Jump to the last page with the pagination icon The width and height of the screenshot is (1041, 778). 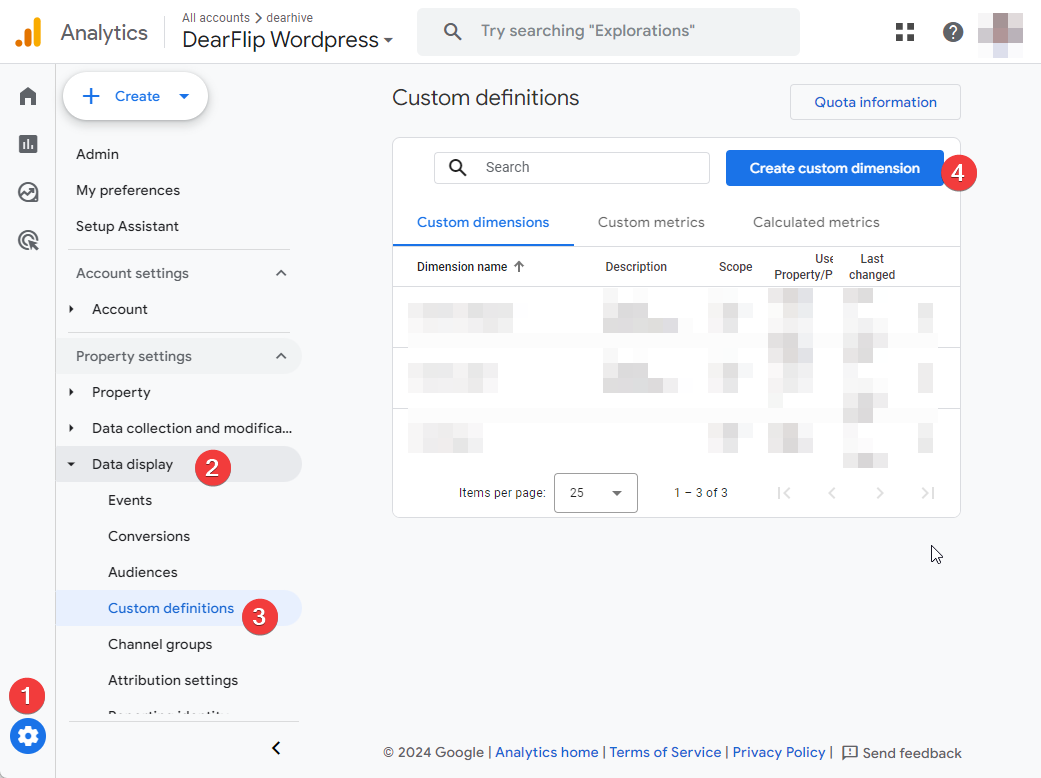(x=927, y=492)
